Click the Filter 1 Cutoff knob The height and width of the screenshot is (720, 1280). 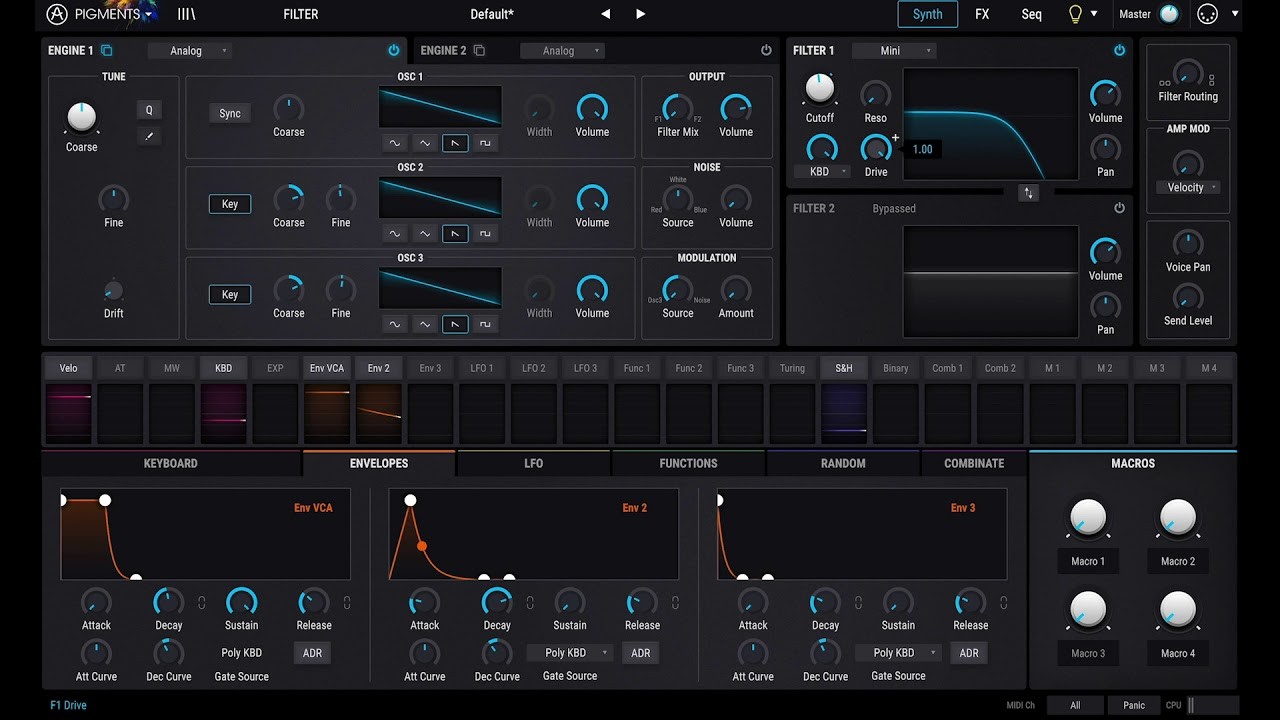pyautogui.click(x=820, y=89)
